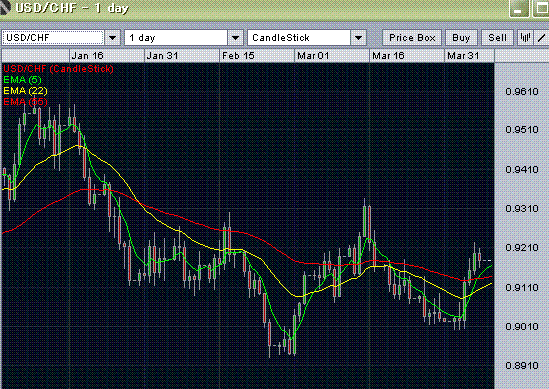Minimize the USD/CHF chart window
The height and width of the screenshot is (389, 549).
coord(519,8)
